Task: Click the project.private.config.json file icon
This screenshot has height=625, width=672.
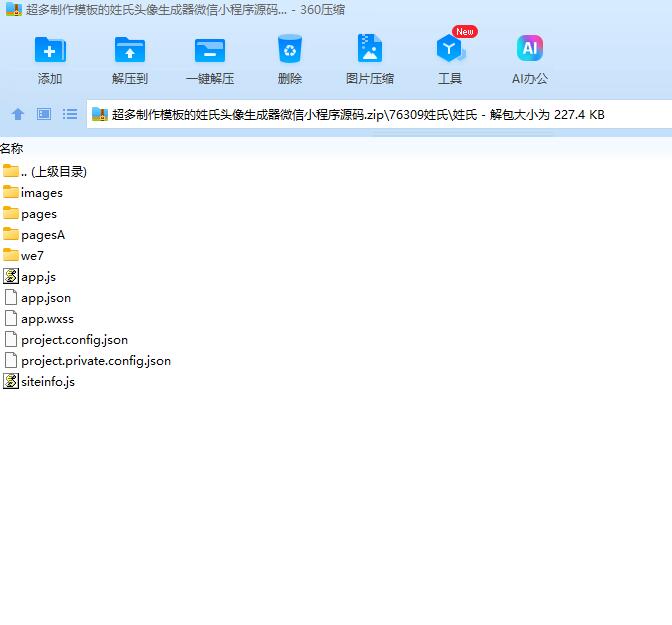Action: [x=11, y=360]
